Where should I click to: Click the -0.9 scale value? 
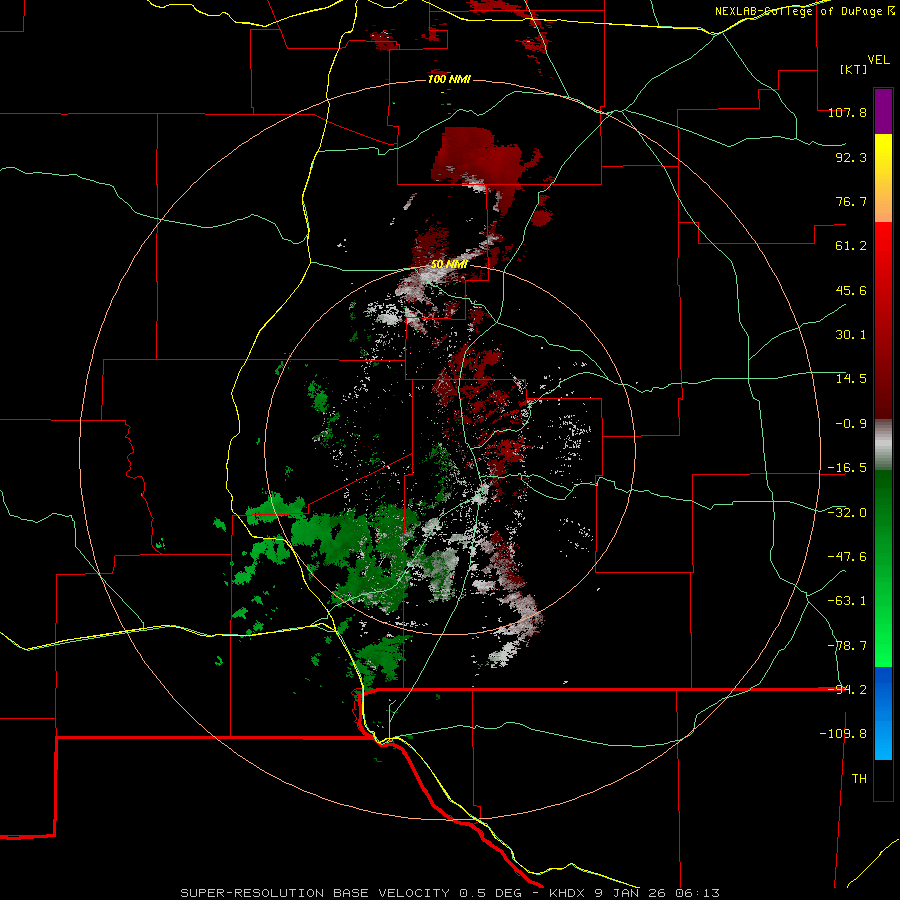tap(851, 424)
